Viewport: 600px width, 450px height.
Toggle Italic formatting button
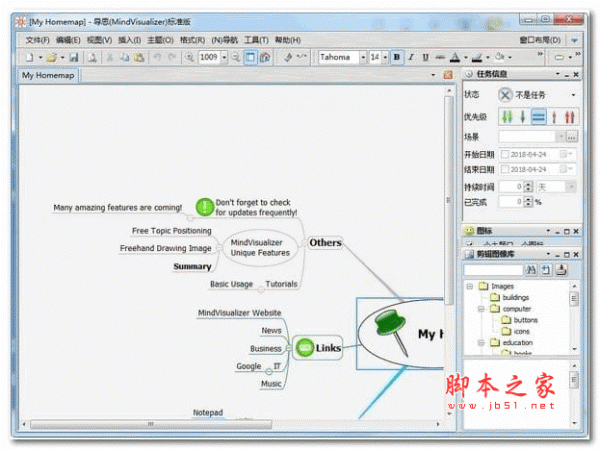point(411,57)
